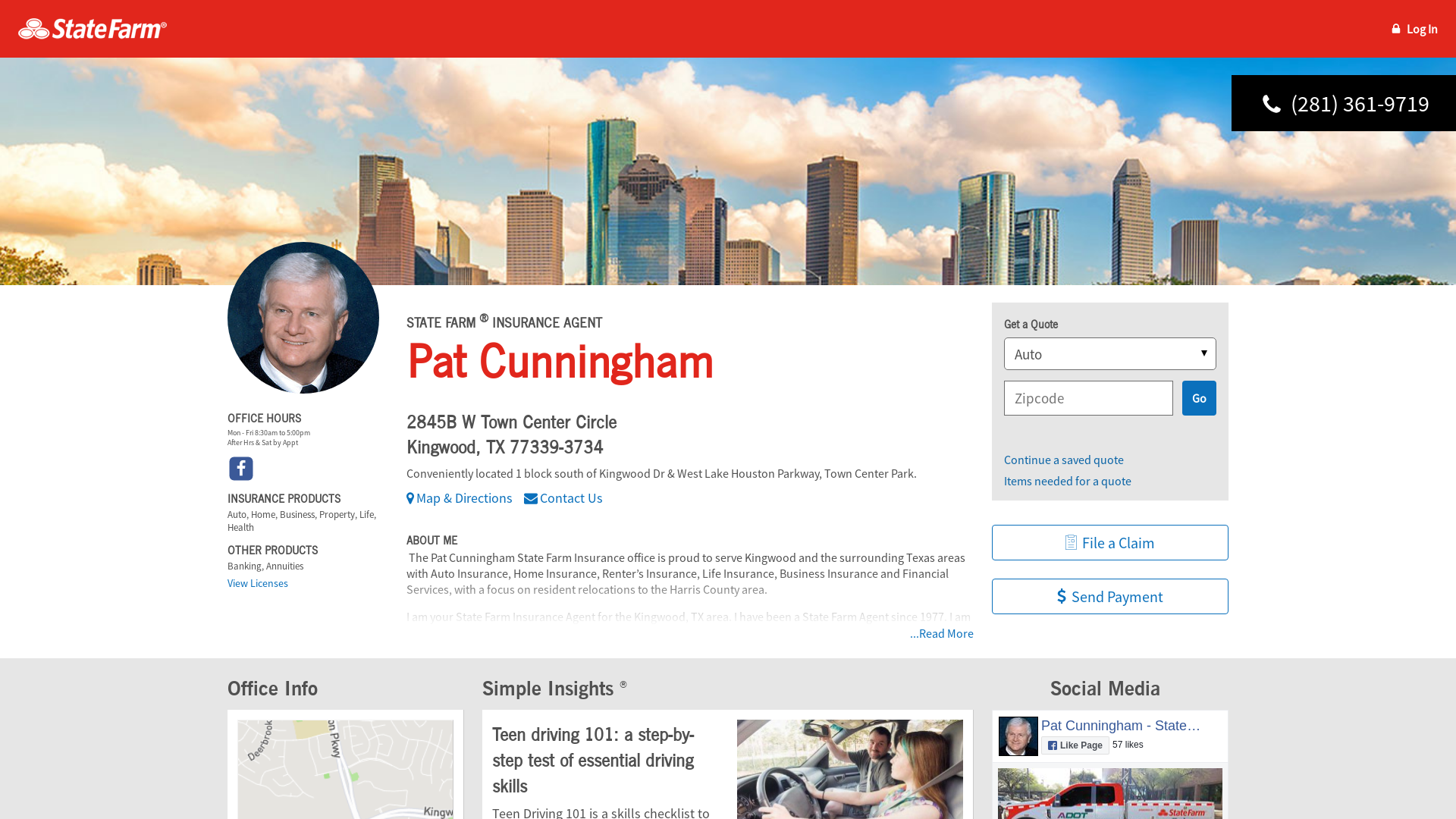Open the Auto quote type dropdown
The image size is (1456, 819).
1109,354
